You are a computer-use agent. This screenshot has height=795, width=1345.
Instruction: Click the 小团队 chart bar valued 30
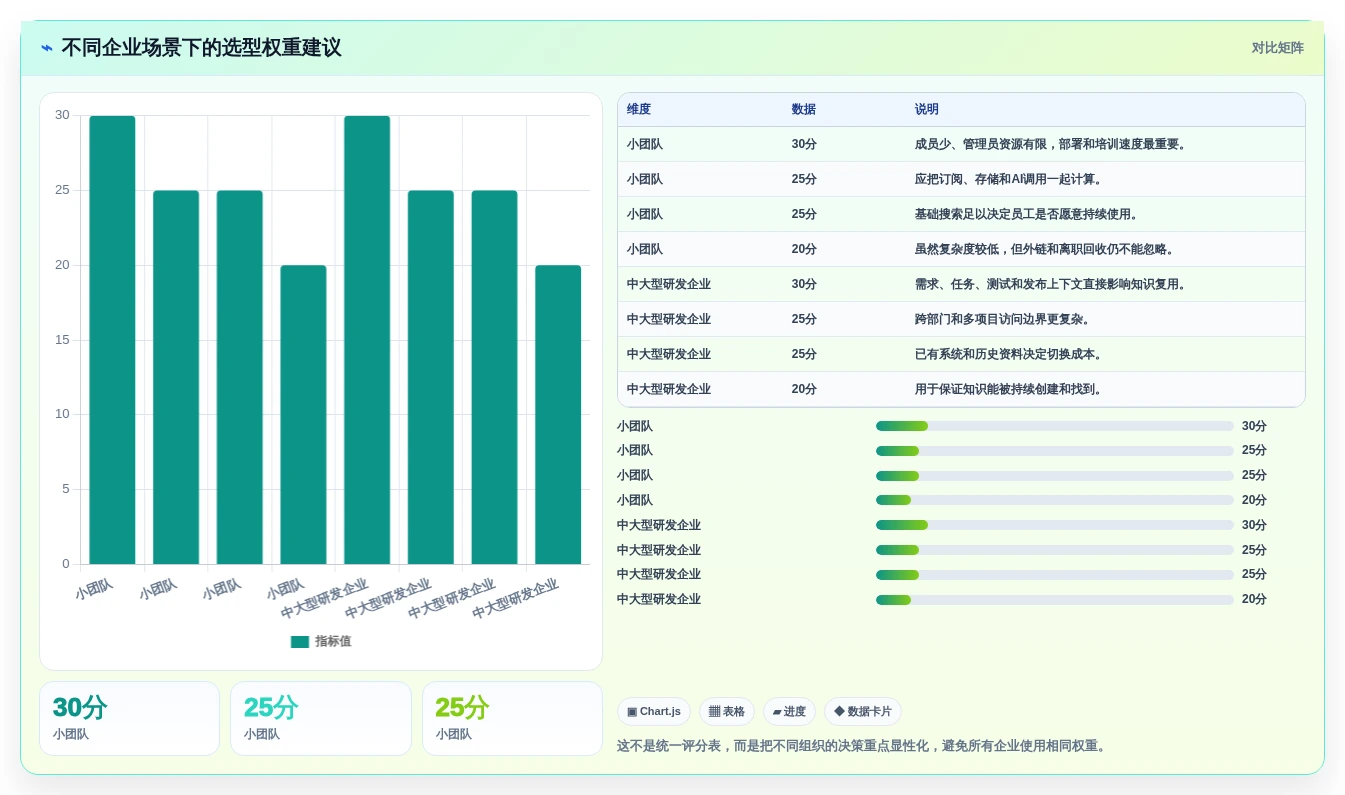[x=112, y=340]
